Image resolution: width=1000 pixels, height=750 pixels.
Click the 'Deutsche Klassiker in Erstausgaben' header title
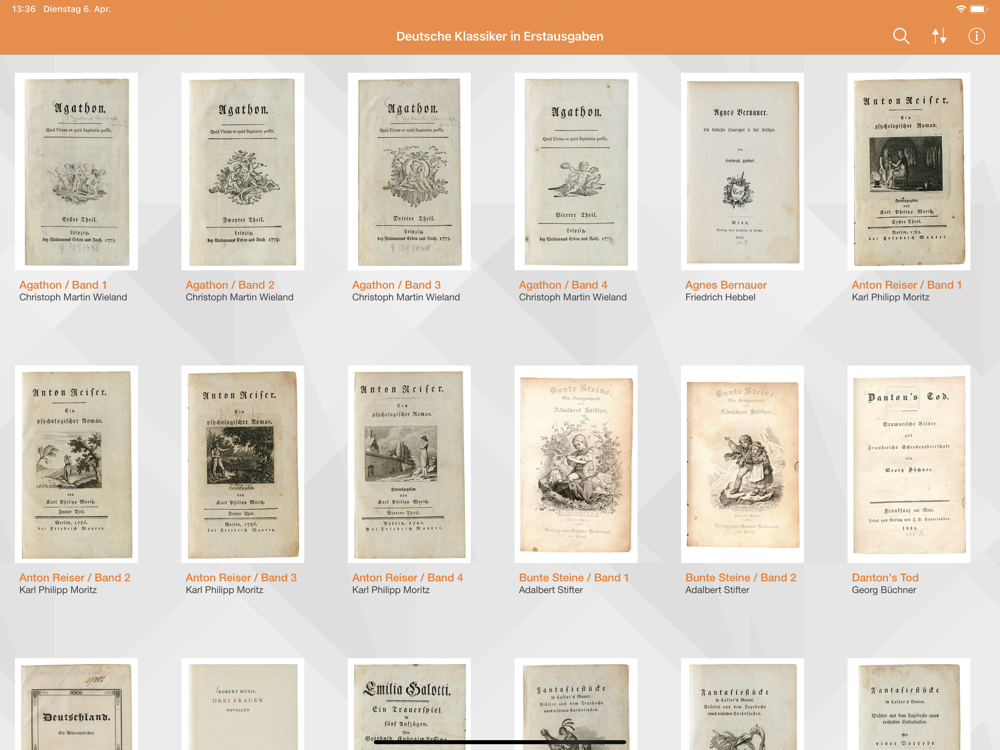pos(499,36)
